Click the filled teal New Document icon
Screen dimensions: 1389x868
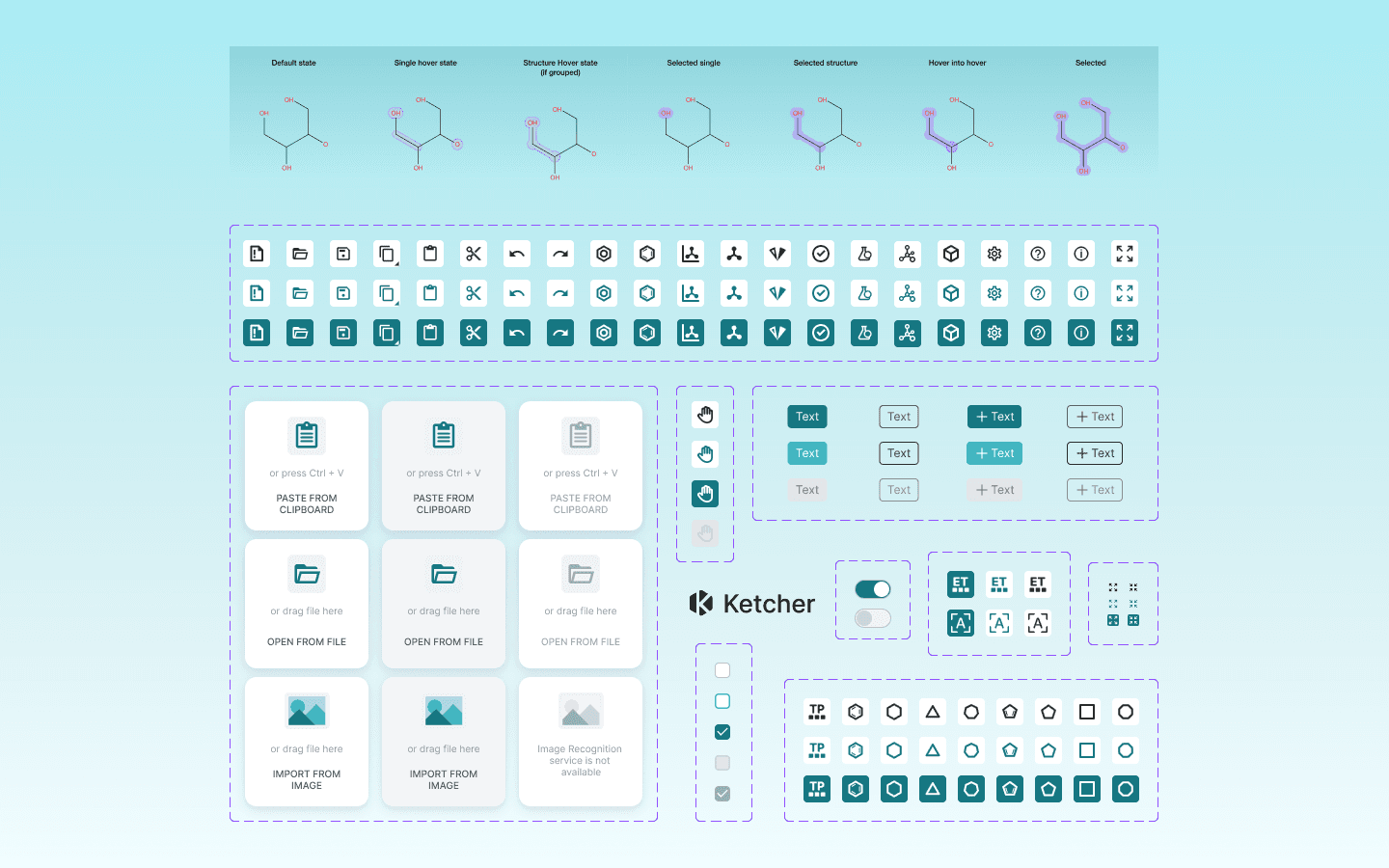[257, 333]
